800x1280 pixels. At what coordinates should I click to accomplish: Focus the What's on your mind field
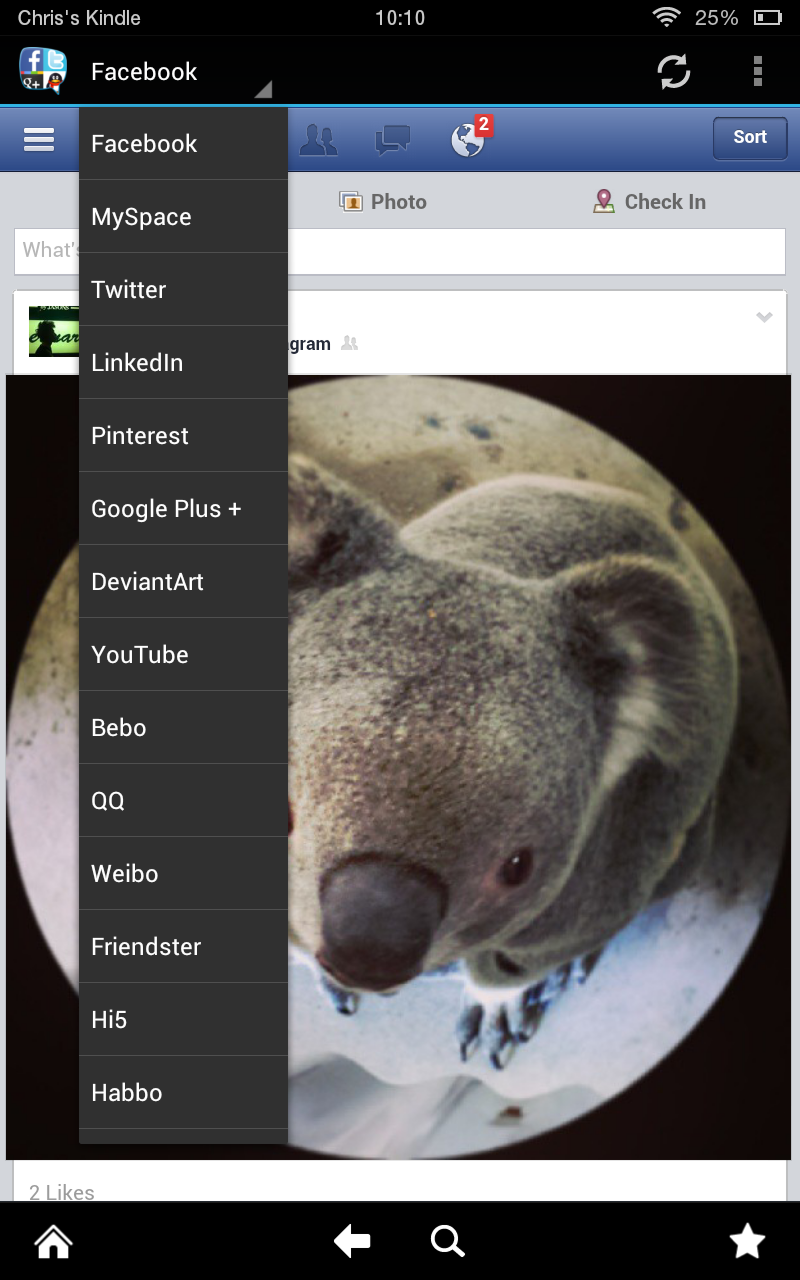[x=399, y=251]
